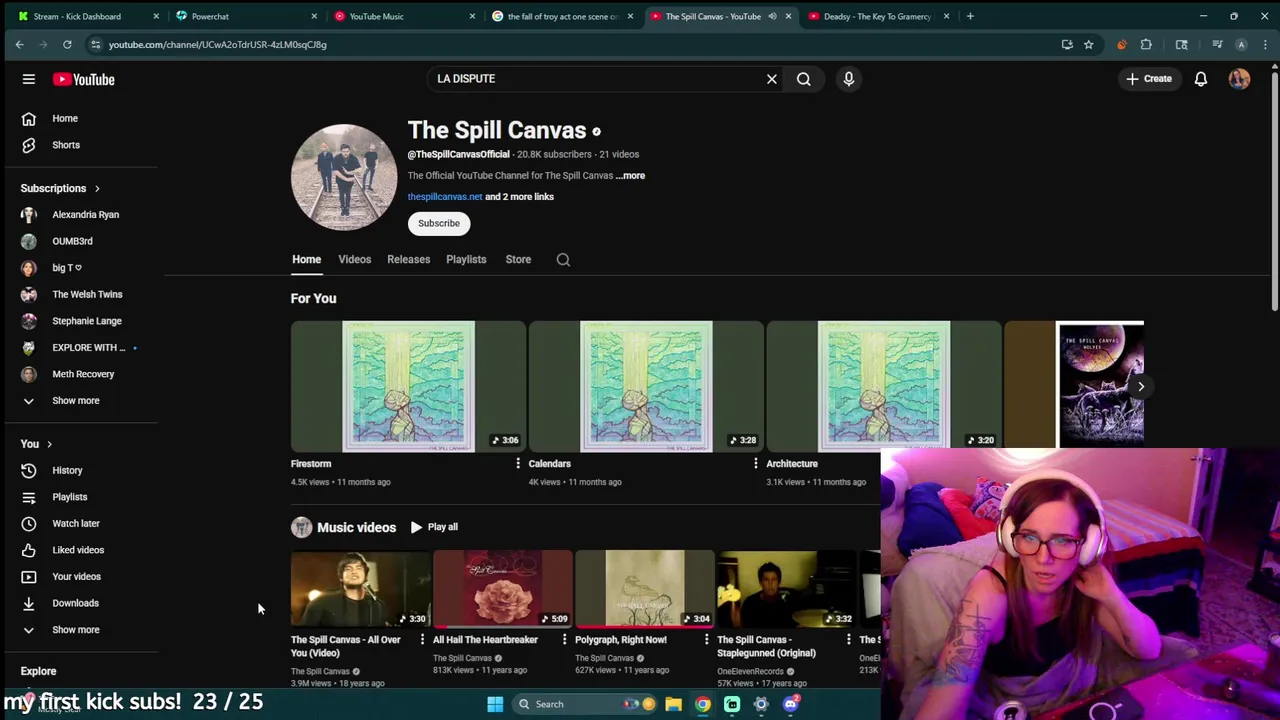The height and width of the screenshot is (720, 1280).
Task: Open a new browser tab
Action: click(x=970, y=16)
